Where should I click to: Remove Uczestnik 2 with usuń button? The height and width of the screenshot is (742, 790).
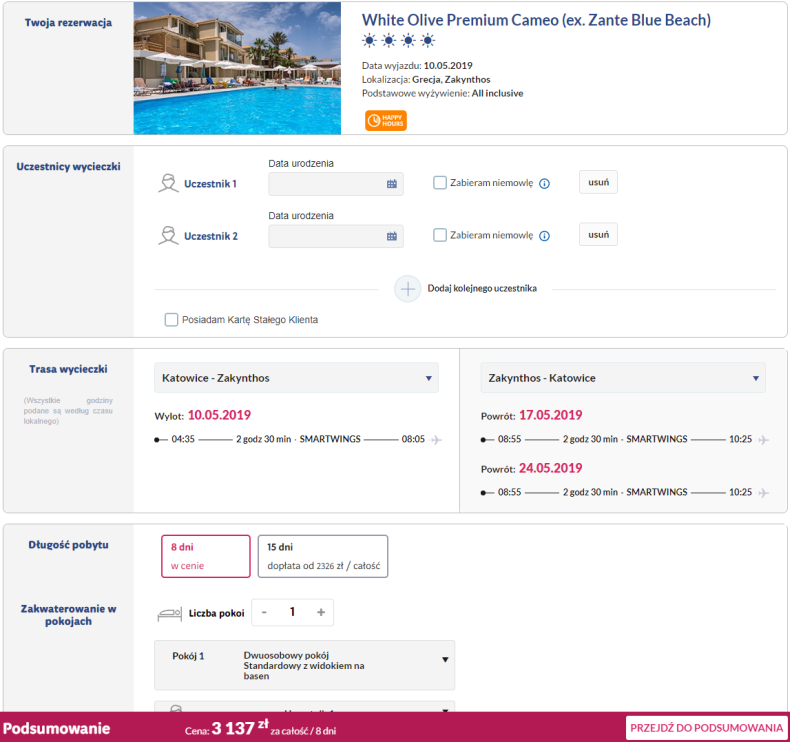tap(598, 234)
